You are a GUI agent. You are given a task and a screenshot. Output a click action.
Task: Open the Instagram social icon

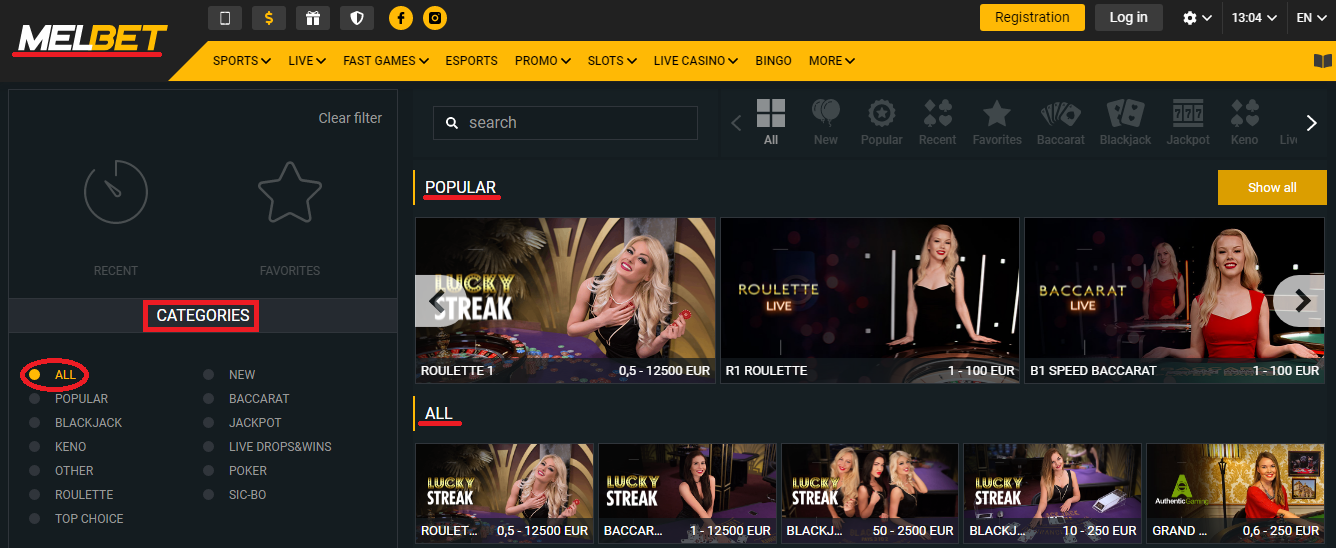[x=434, y=17]
